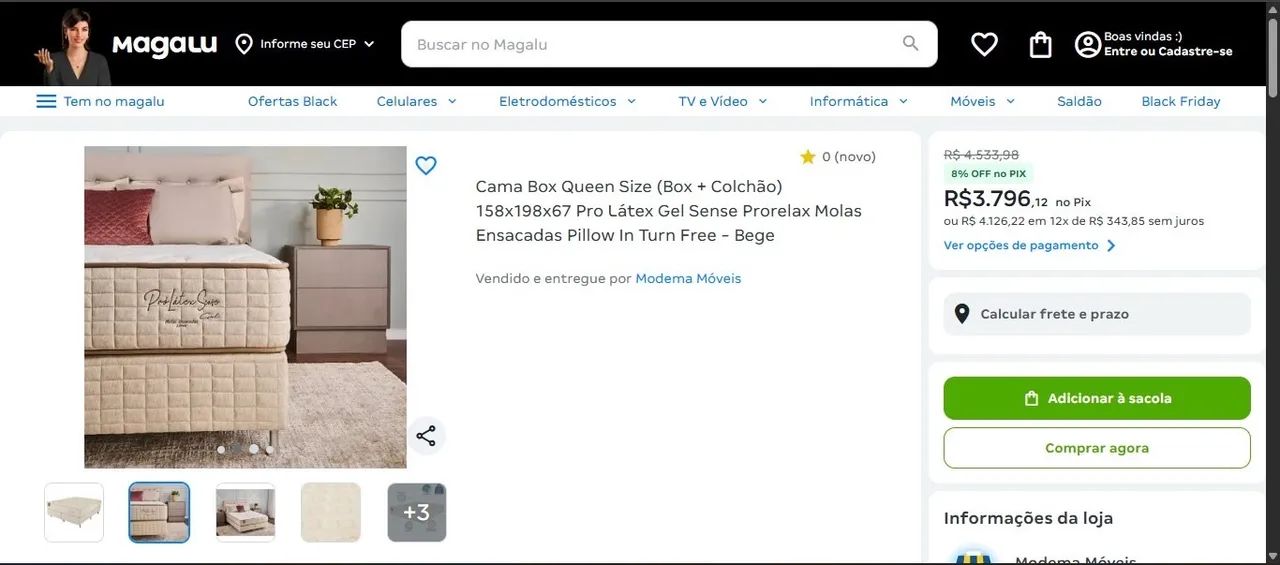Open the +3 more images thumbnail
The width and height of the screenshot is (1280, 565).
coord(417,512)
